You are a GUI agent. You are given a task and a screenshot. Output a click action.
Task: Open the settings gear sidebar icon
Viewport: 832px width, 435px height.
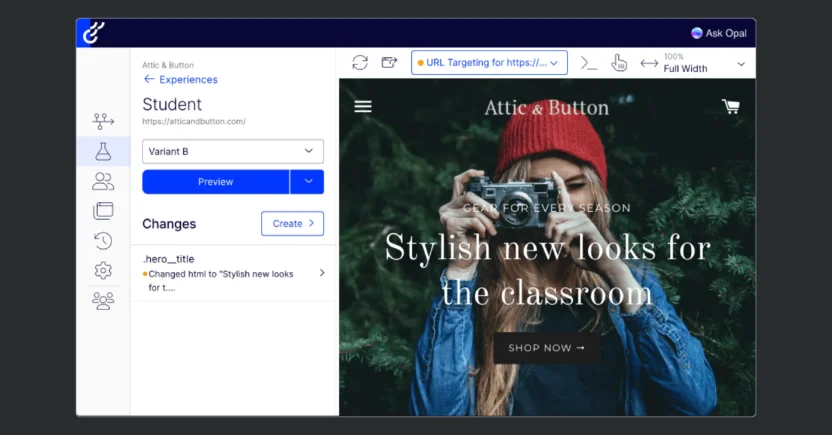tap(103, 271)
